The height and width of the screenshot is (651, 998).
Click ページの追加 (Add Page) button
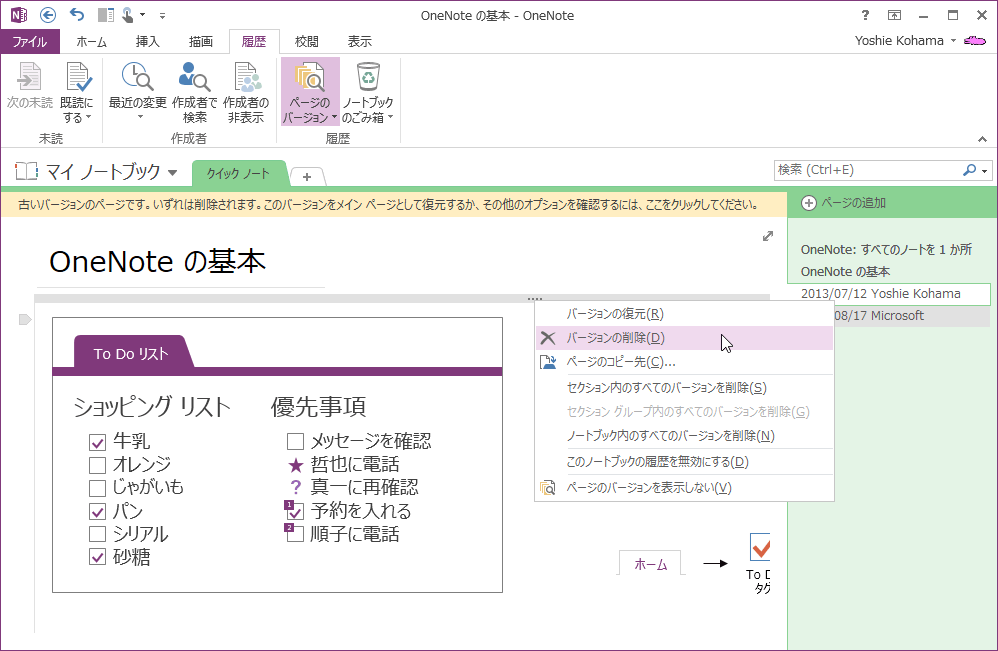point(843,203)
